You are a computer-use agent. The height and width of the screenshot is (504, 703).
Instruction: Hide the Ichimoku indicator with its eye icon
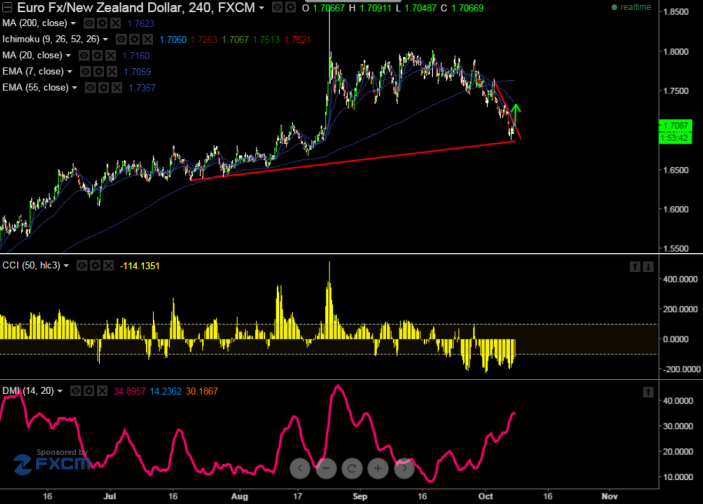click(x=121, y=39)
